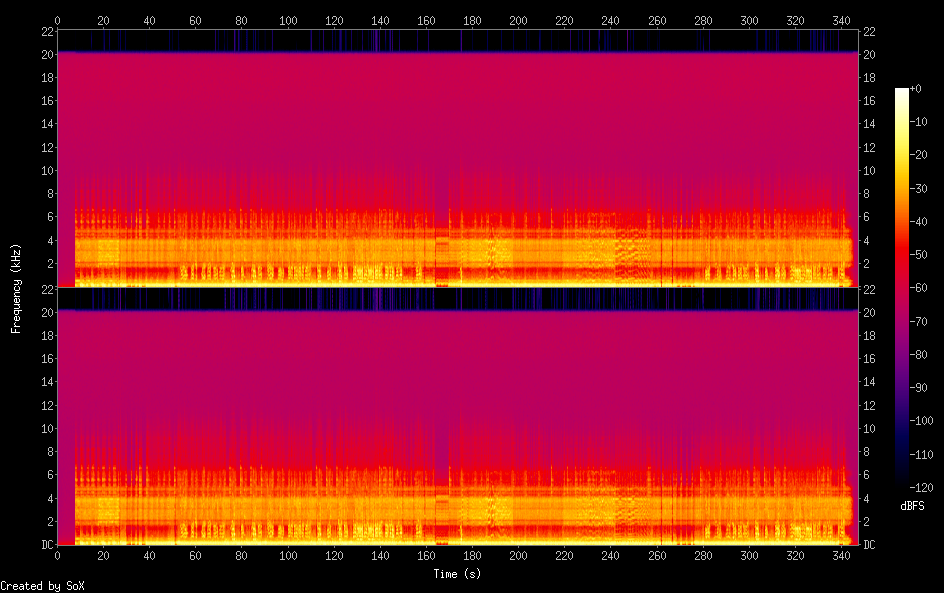944x593 pixels.
Task: Select the 'Frequency (kHz)' axis title
Action: (x=16, y=288)
